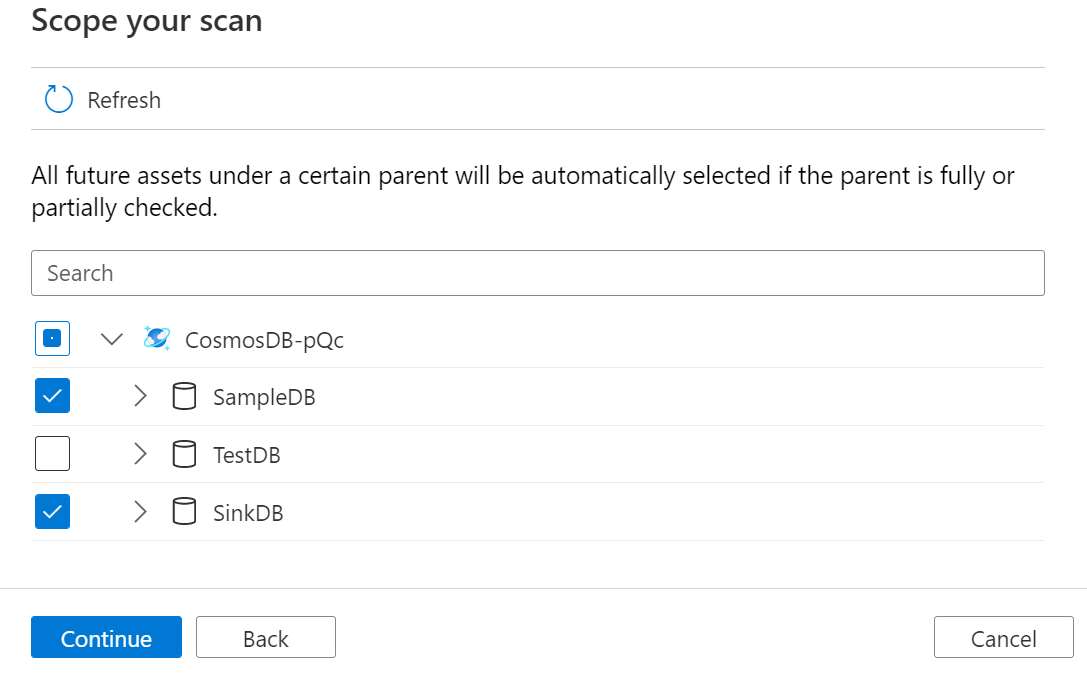Click the circular Refresh icon
This screenshot has width=1087, height=686.
(x=59, y=99)
